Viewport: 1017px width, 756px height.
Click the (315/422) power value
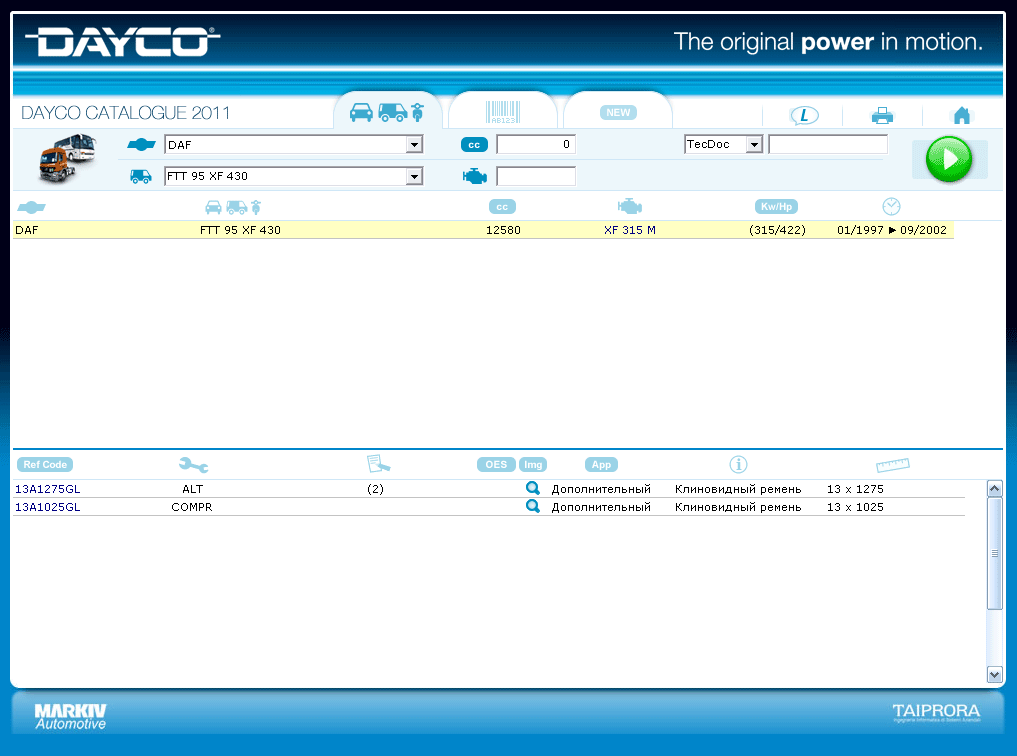pos(777,230)
